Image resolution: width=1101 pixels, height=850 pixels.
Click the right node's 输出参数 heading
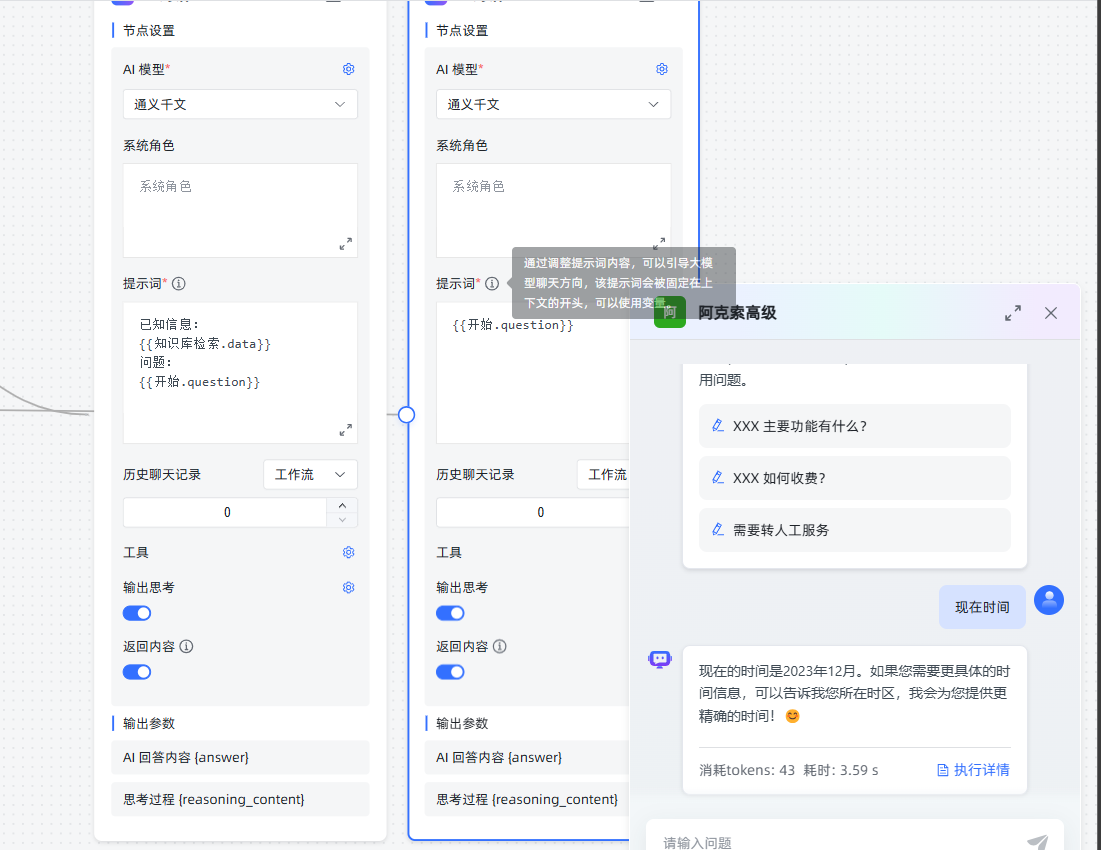pyautogui.click(x=462, y=724)
